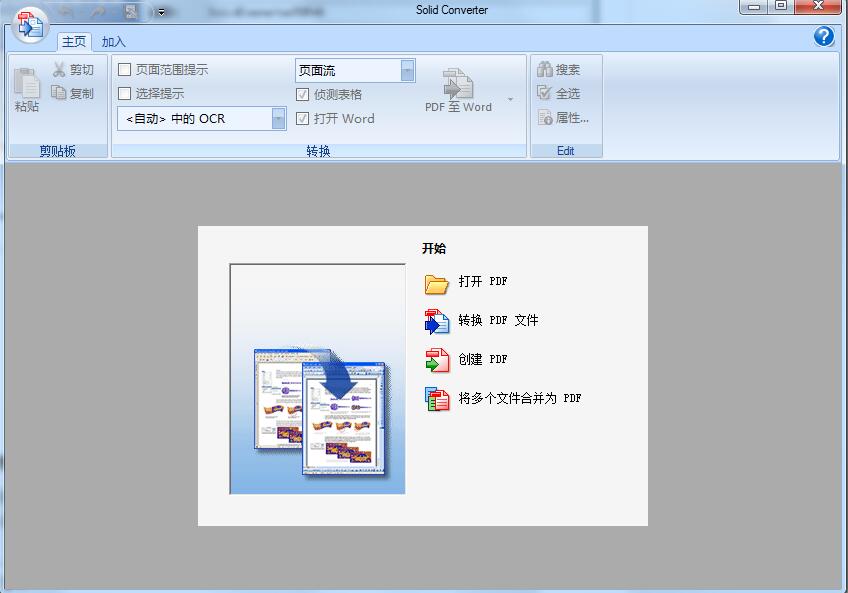This screenshot has width=848, height=593.
Task: Click the 全选 (Select All) icon
Action: pos(545,92)
